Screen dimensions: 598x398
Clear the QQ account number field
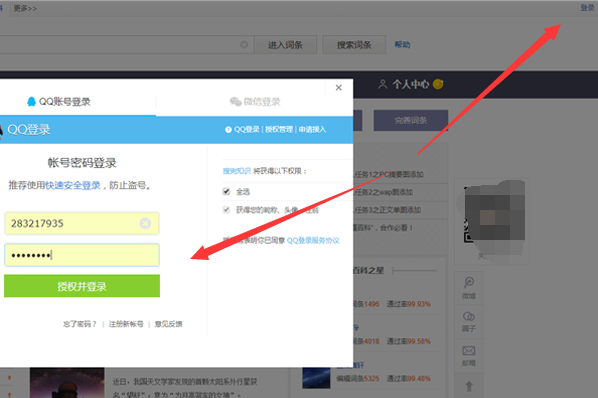point(145,223)
